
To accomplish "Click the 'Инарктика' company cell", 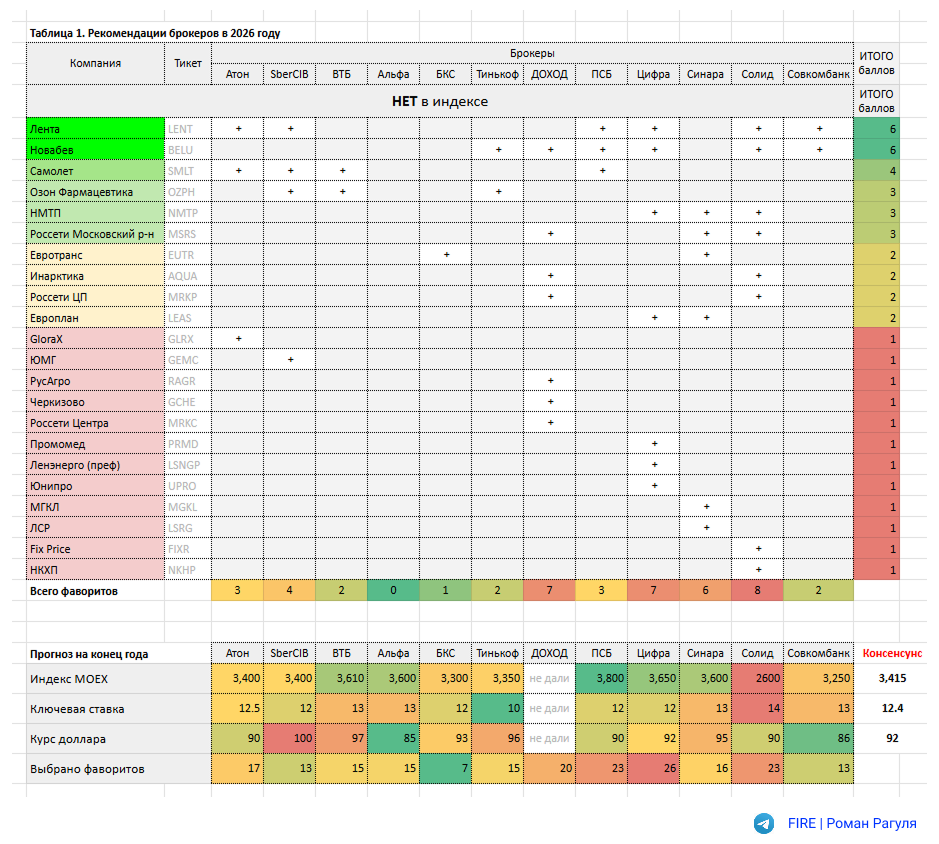I will [x=95, y=276].
